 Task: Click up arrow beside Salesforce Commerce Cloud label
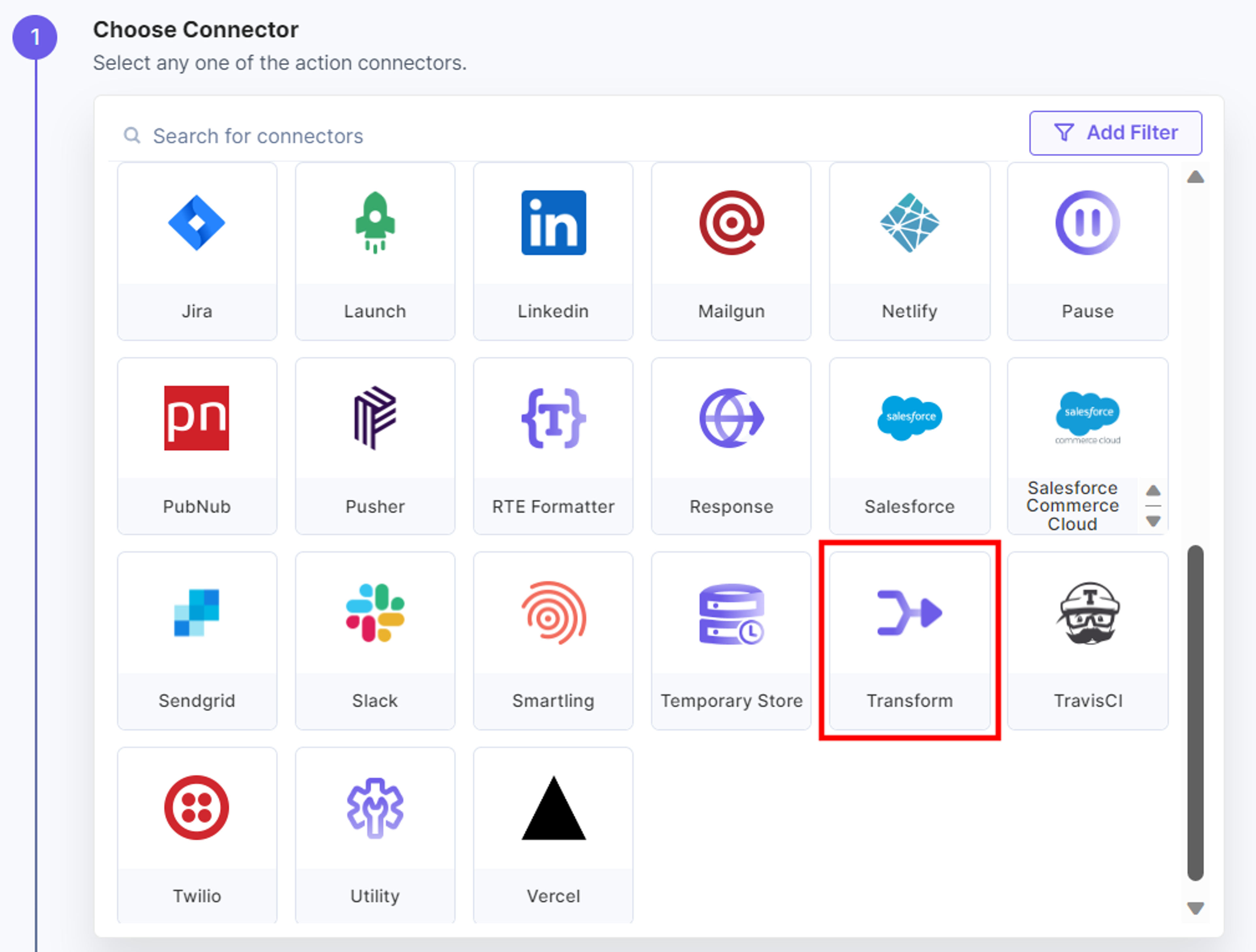tap(1153, 491)
